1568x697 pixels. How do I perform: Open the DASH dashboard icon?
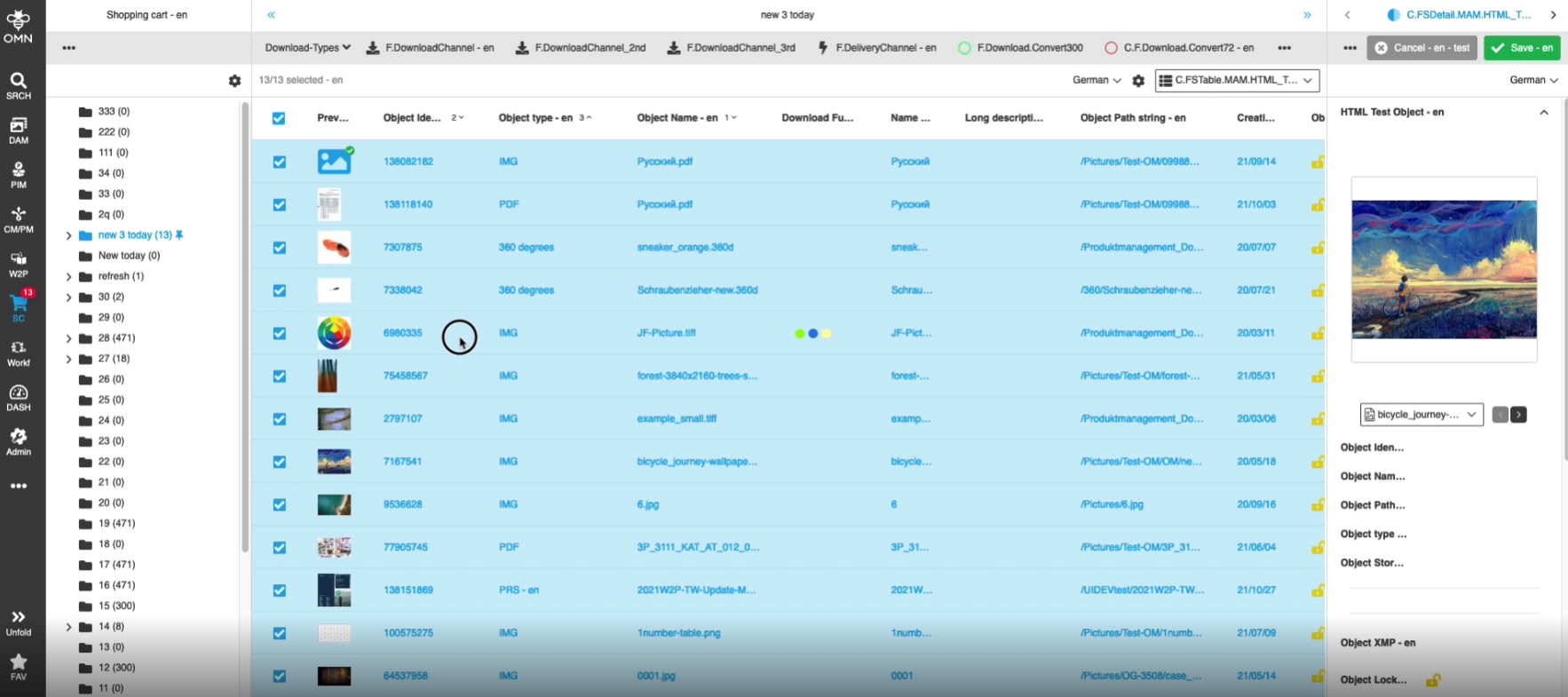point(18,398)
